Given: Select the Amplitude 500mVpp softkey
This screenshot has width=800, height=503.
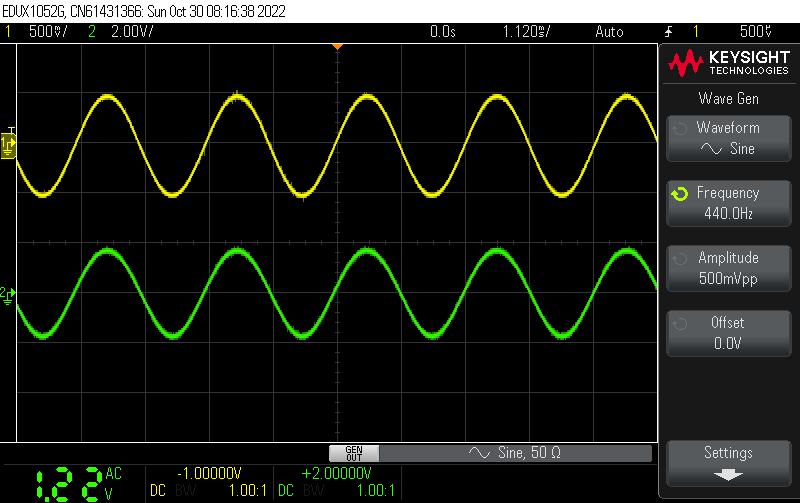Looking at the screenshot, I should click(727, 268).
